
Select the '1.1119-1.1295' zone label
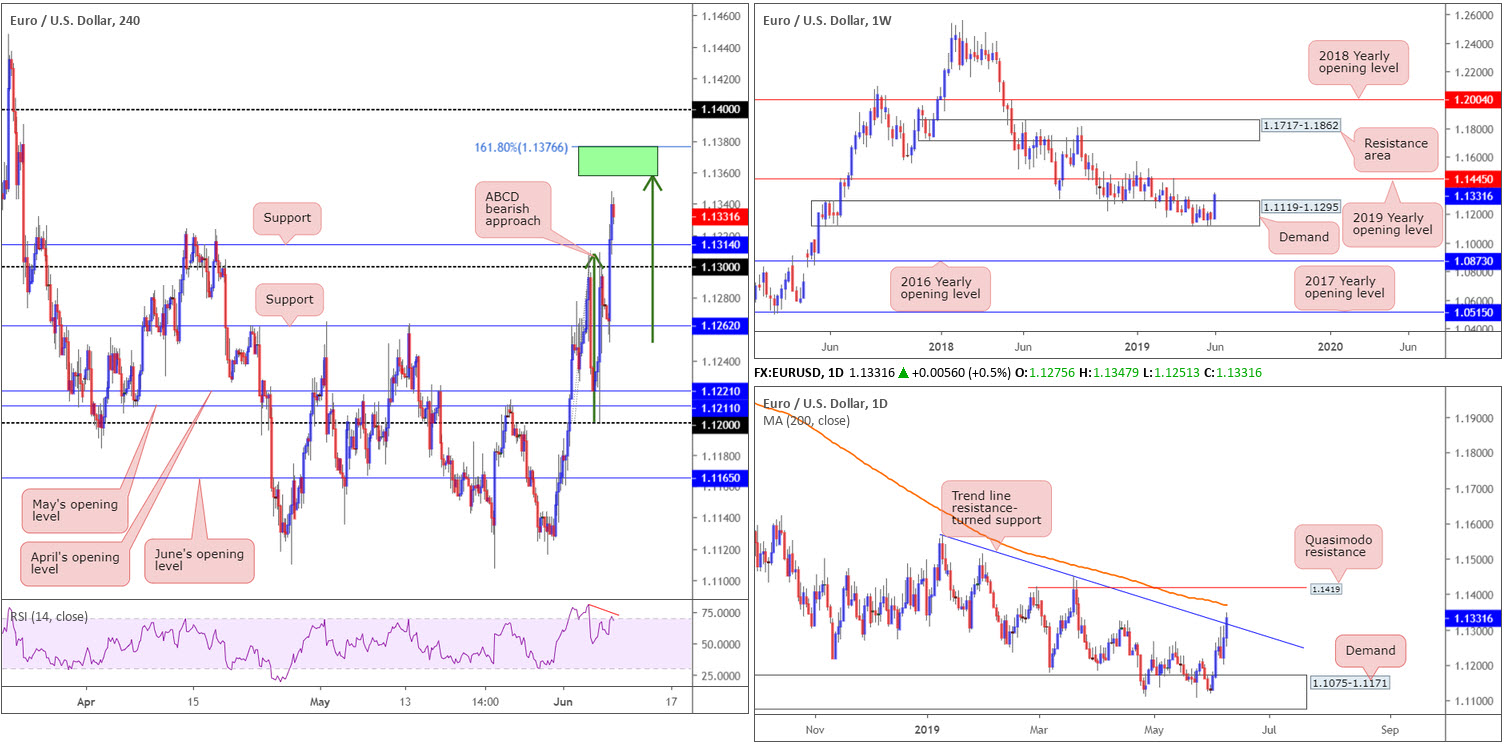(1302, 207)
